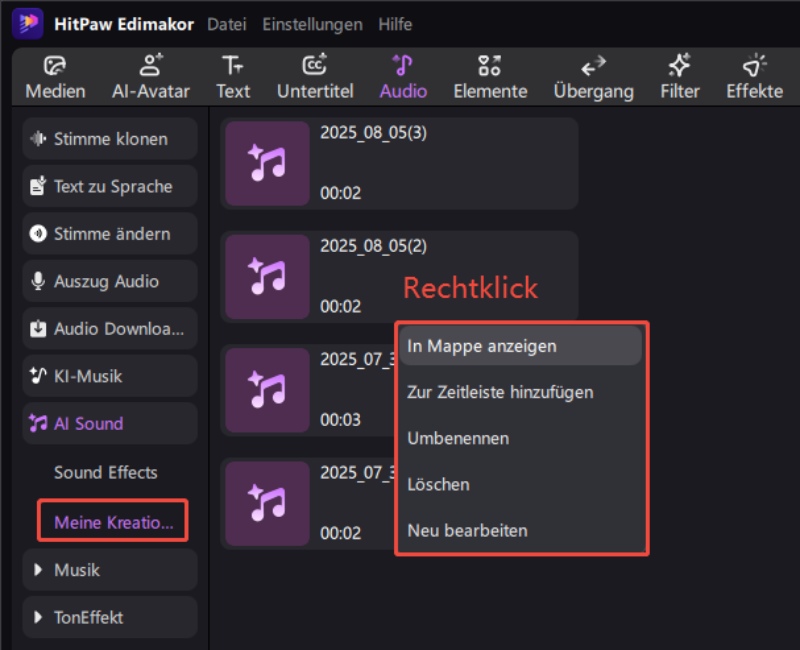Click the 00:03 duration label
The height and width of the screenshot is (650, 800).
(x=340, y=419)
